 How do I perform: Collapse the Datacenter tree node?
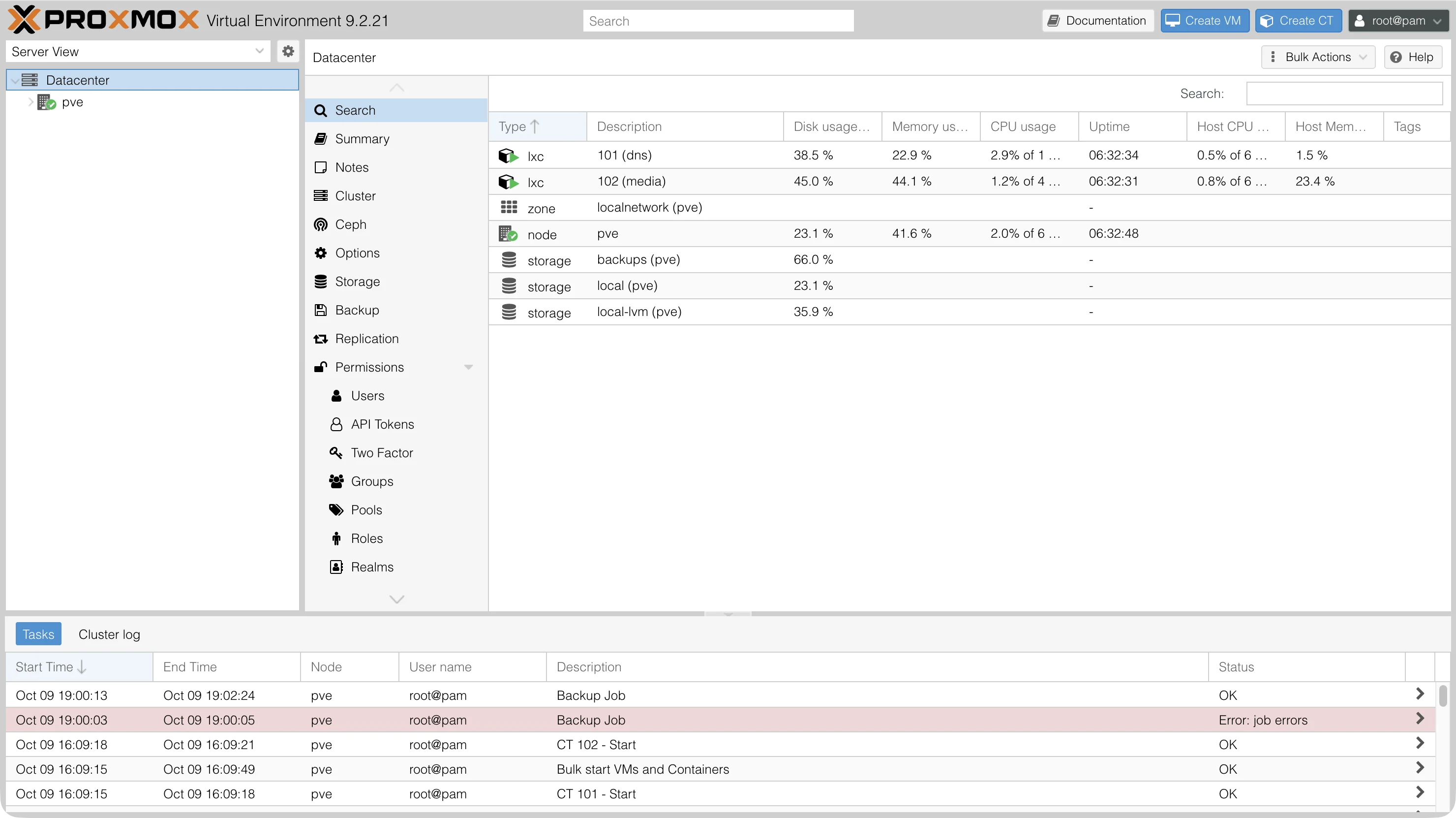click(15, 80)
